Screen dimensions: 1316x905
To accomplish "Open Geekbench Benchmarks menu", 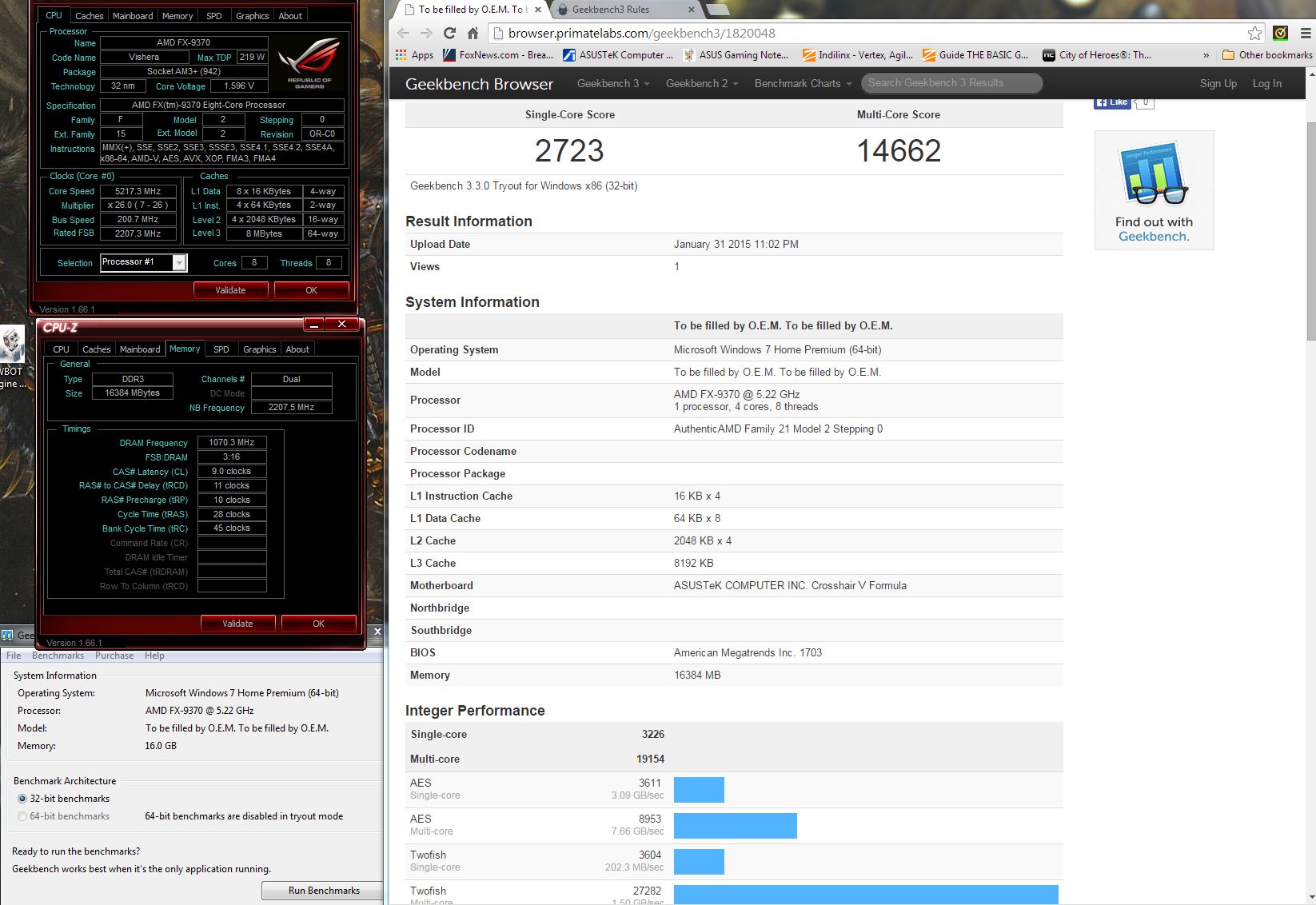I will click(58, 656).
